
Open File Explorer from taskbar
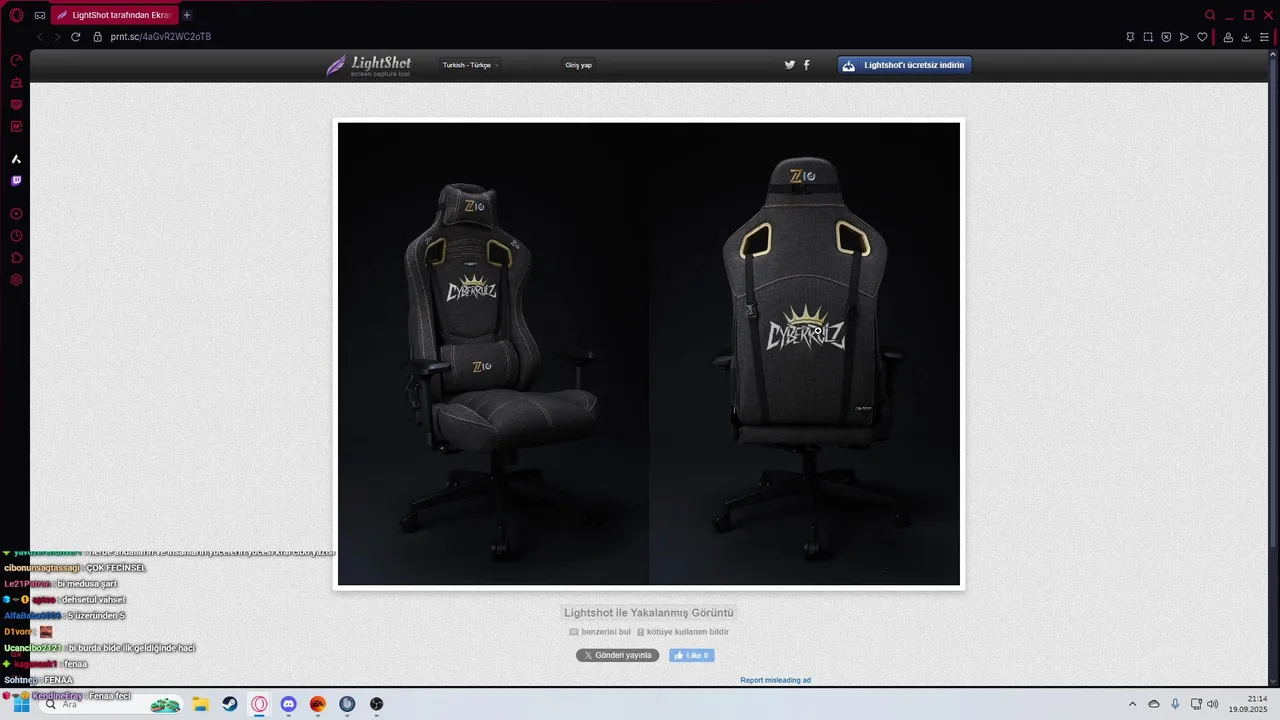200,704
